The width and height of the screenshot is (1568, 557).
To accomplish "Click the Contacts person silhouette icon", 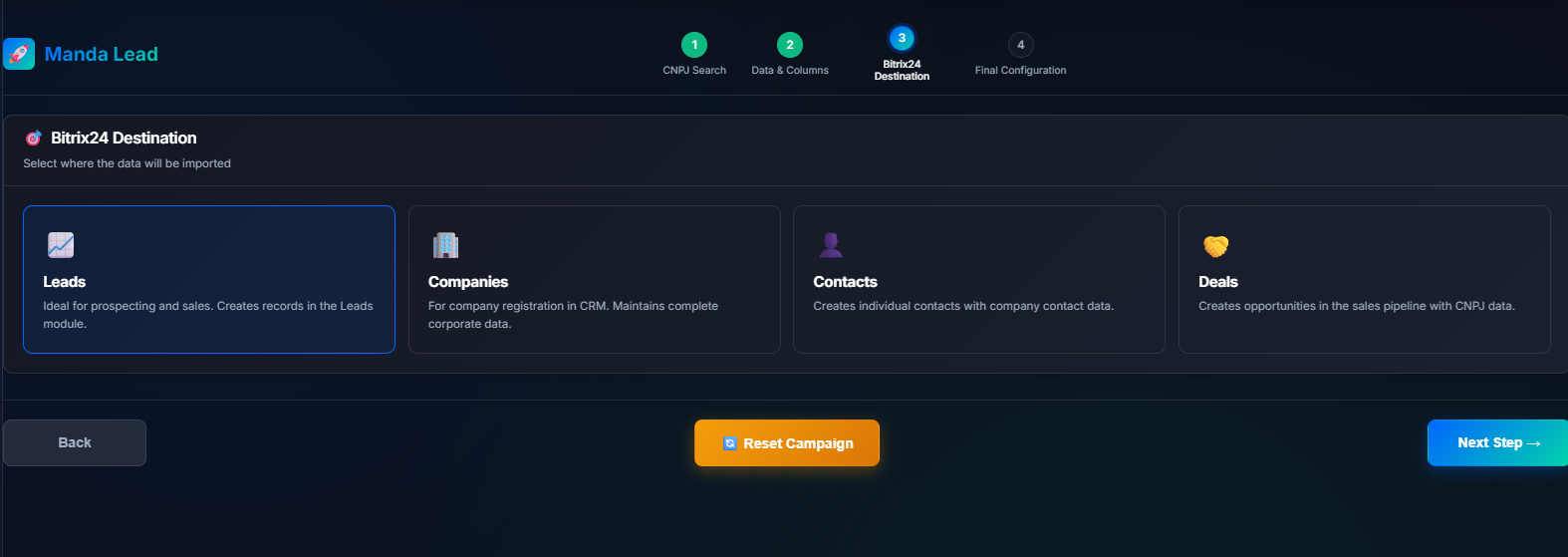I will click(x=830, y=245).
